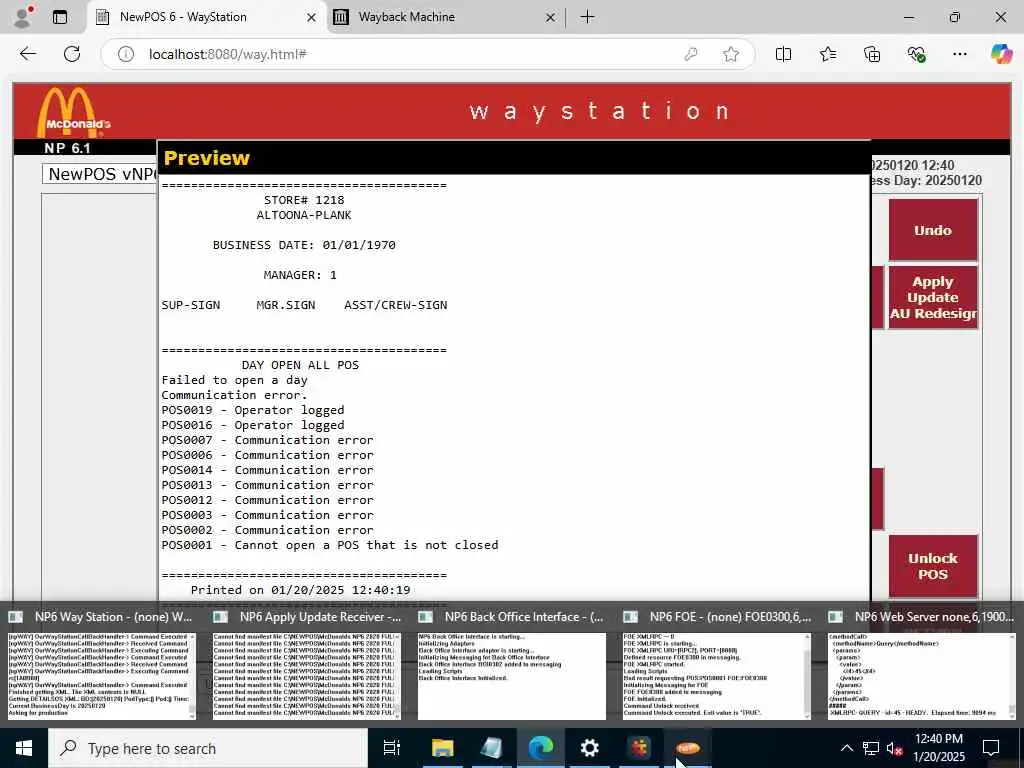Screen dimensions: 1024x768
Task: Click the NewPOS vNP version field
Action: 100,174
